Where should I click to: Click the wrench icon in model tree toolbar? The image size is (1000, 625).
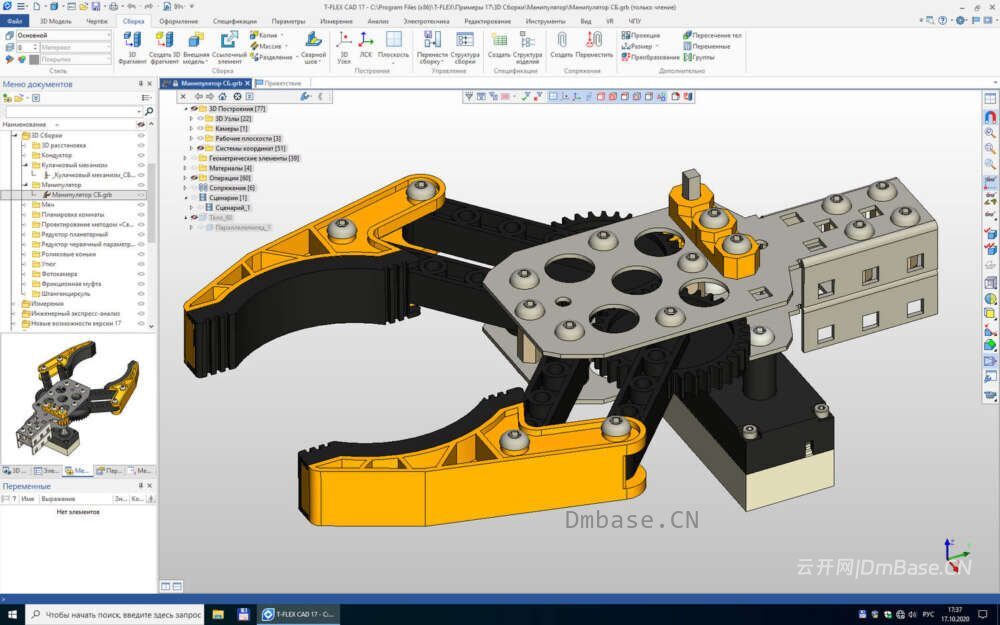[305, 96]
